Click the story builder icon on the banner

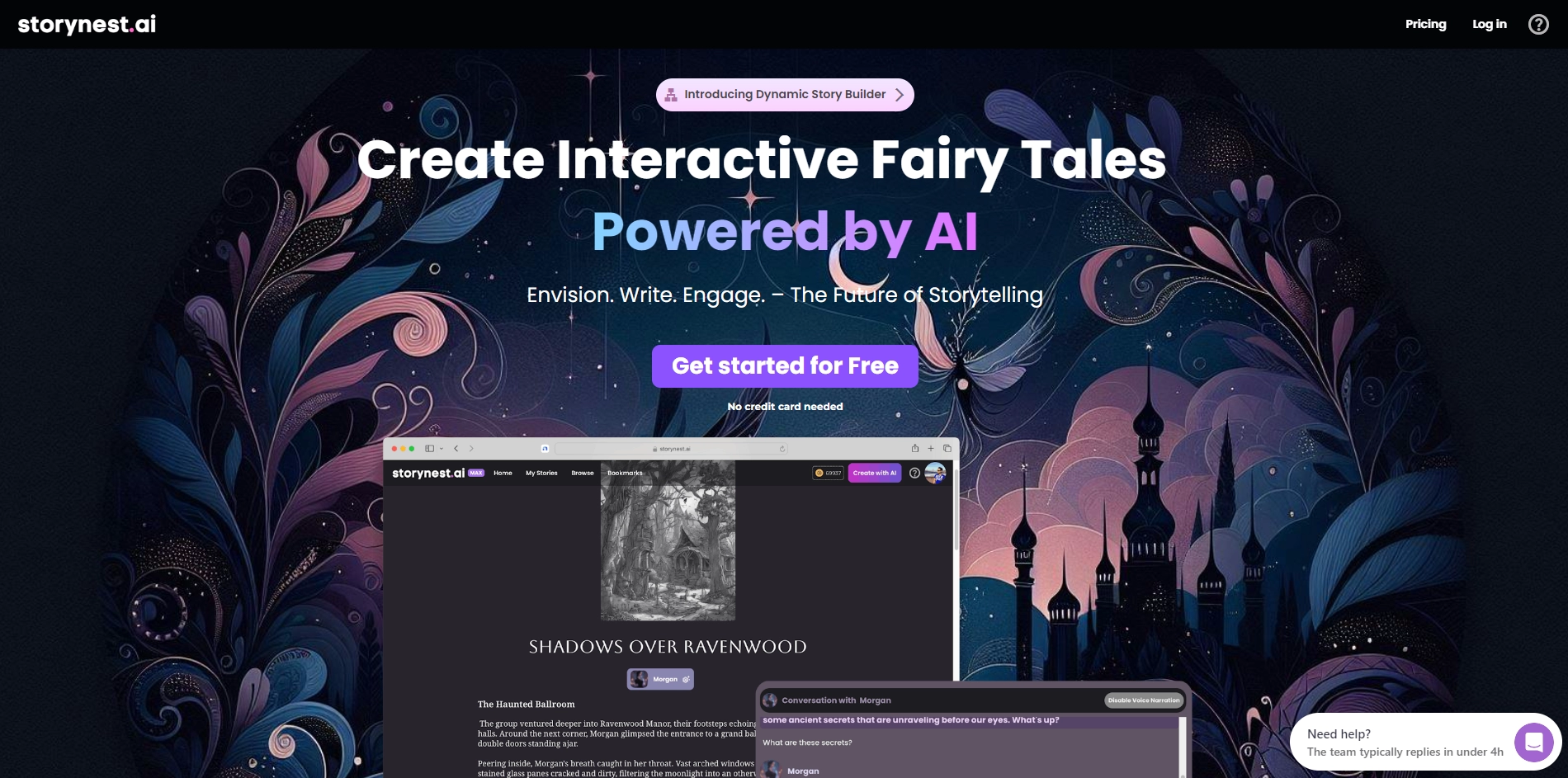[669, 94]
